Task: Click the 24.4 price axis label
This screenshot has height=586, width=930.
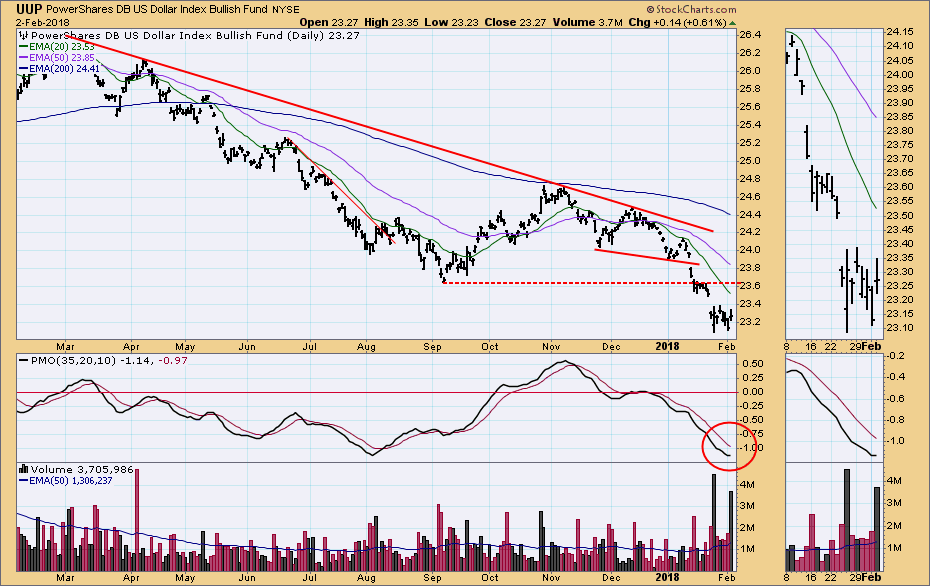Action: coord(750,214)
